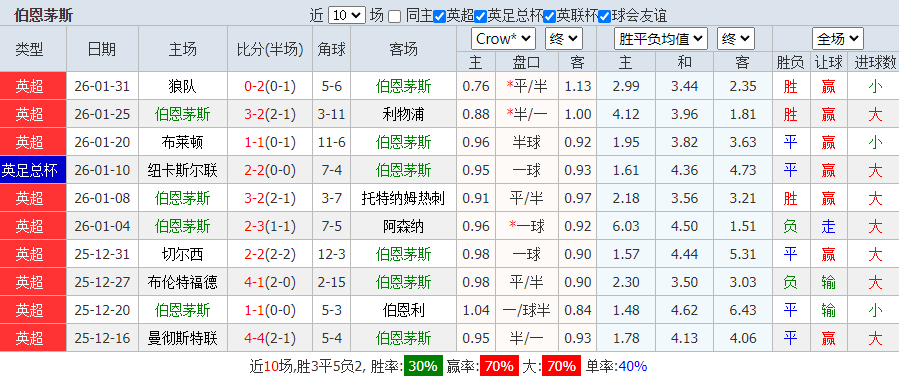The height and width of the screenshot is (379, 899).
Task: Click the 日期 column header
Action: coord(102,49)
